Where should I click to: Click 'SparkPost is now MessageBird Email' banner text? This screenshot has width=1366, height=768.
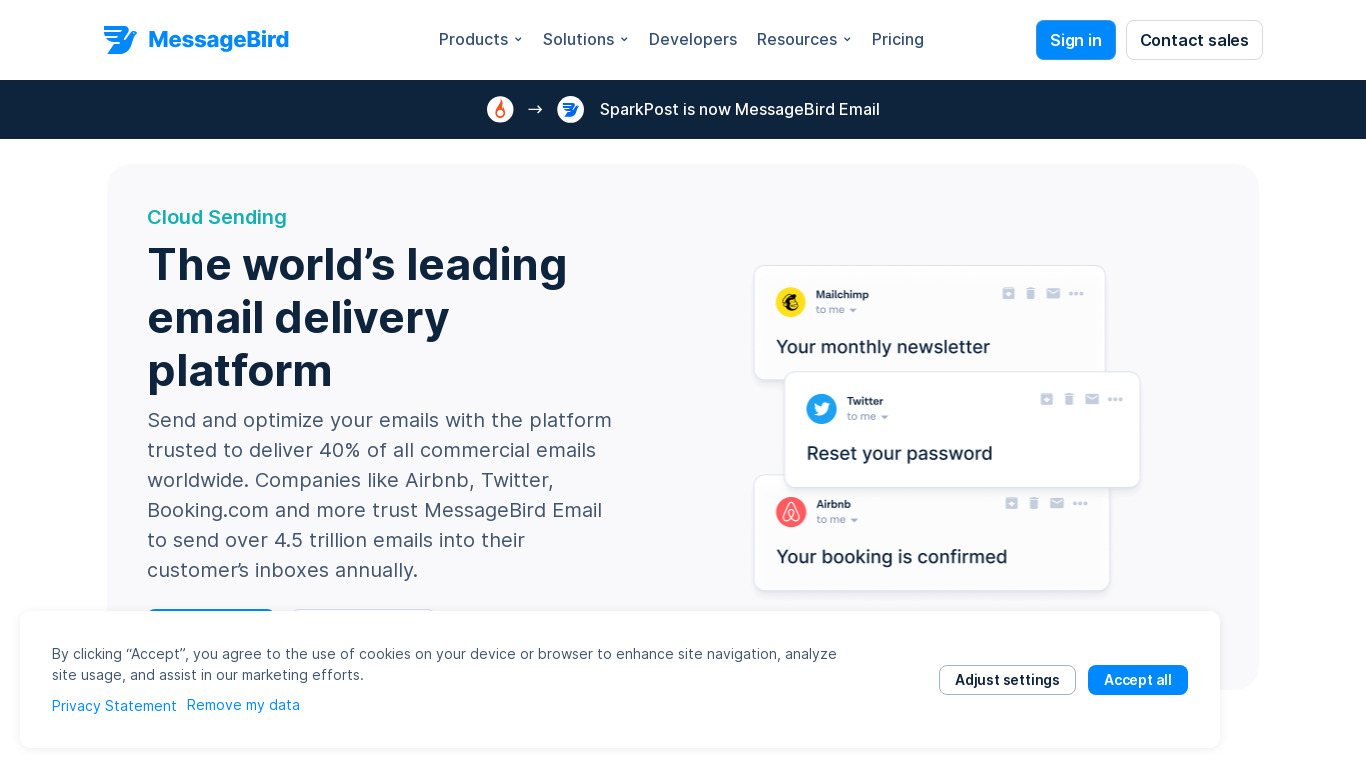pyautogui.click(x=740, y=109)
